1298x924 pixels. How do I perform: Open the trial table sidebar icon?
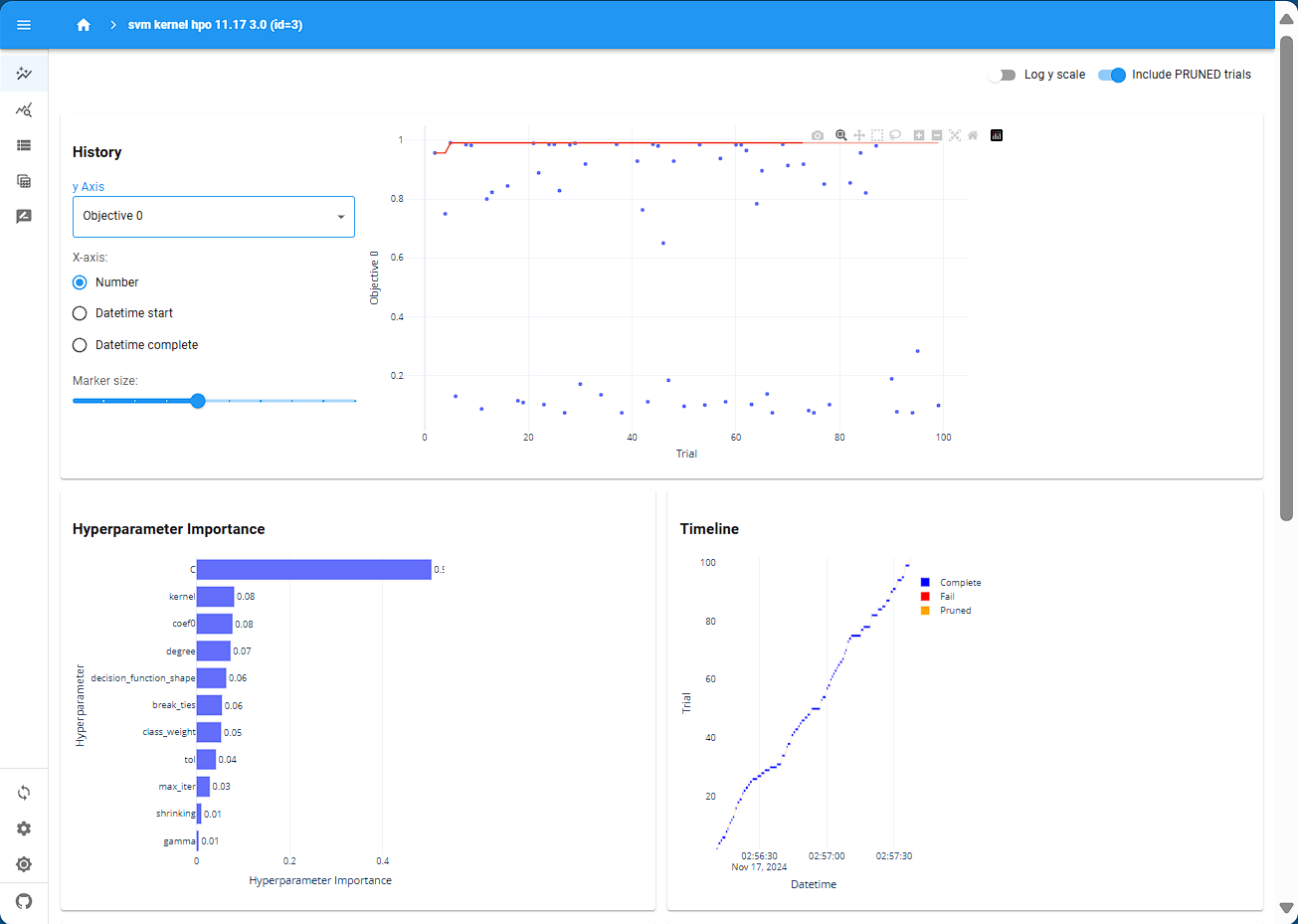pos(24,181)
